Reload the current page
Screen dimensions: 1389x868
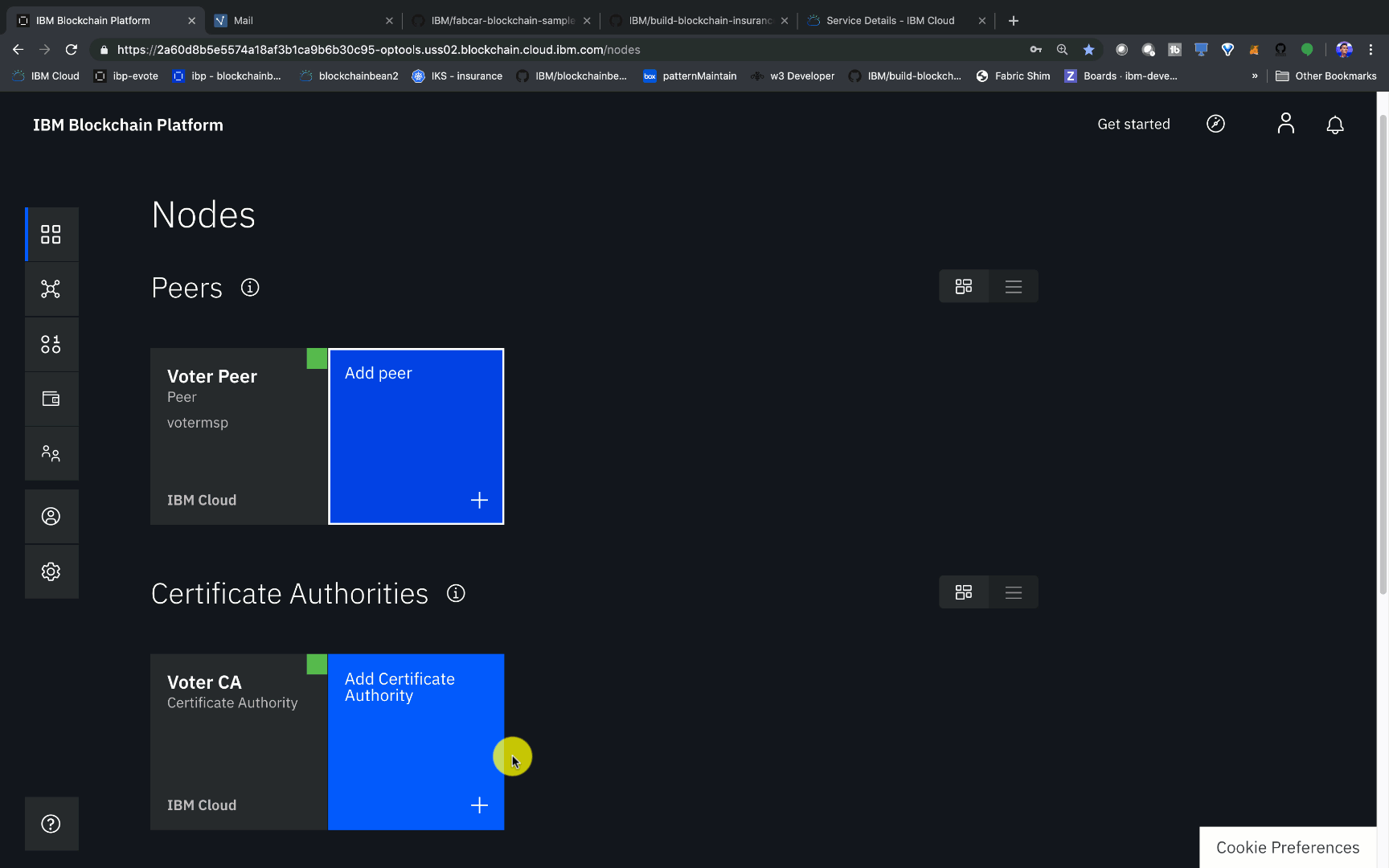coord(72,50)
